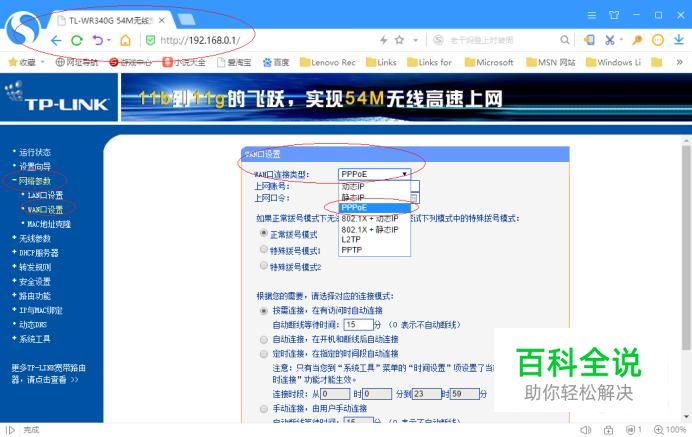Click the scissors screenshot tool icon
692x437 pixels.
click(x=610, y=40)
